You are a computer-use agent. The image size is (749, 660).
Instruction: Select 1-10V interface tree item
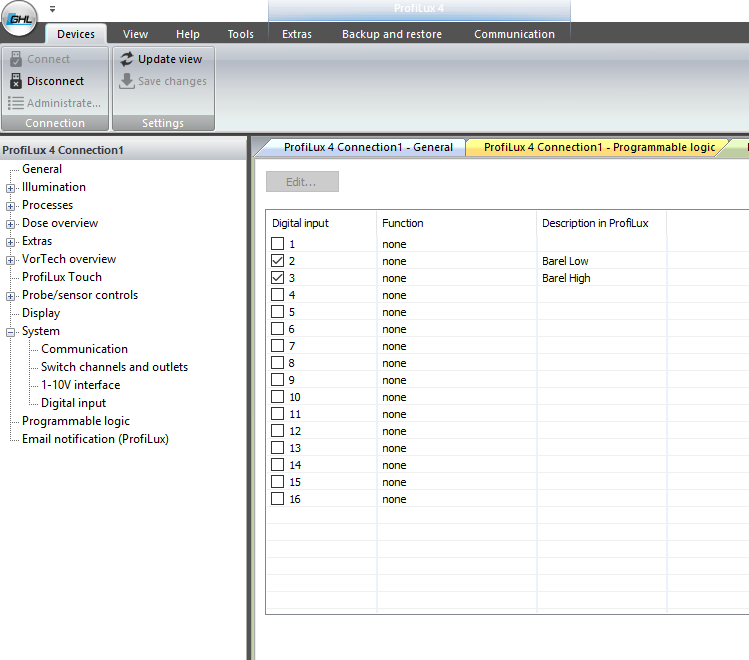[x=80, y=385]
